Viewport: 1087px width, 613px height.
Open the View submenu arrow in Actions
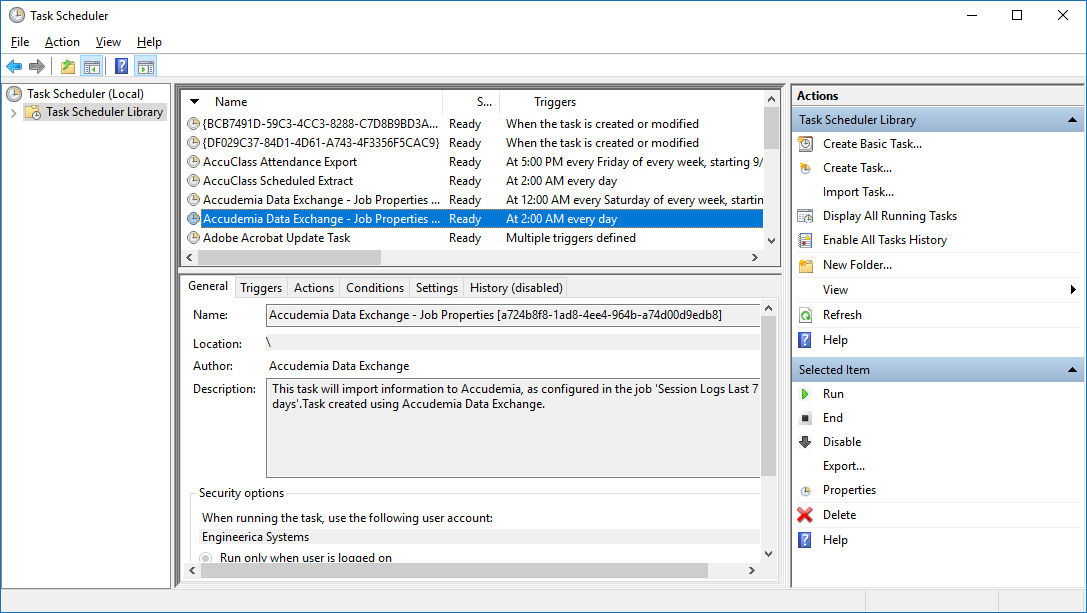pyautogui.click(x=1072, y=290)
